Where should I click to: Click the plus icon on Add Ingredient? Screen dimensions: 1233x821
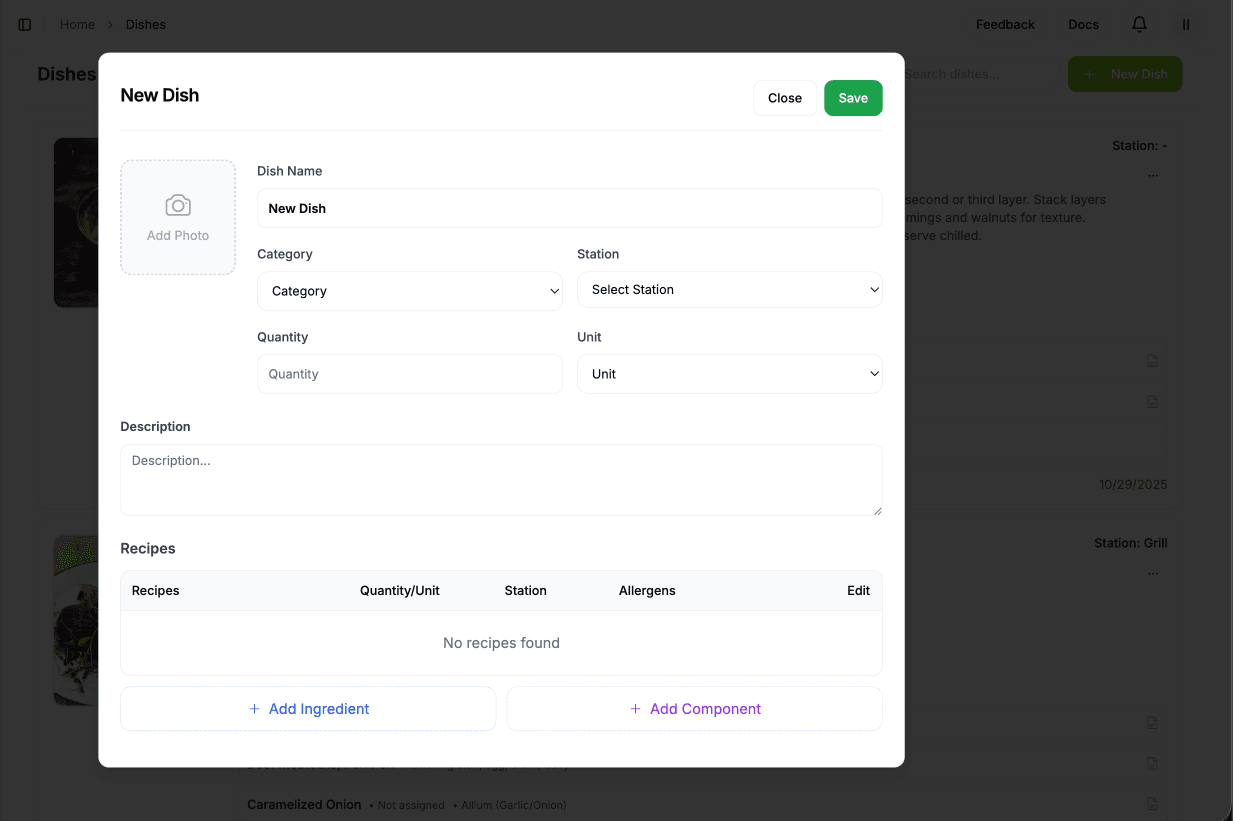point(254,709)
